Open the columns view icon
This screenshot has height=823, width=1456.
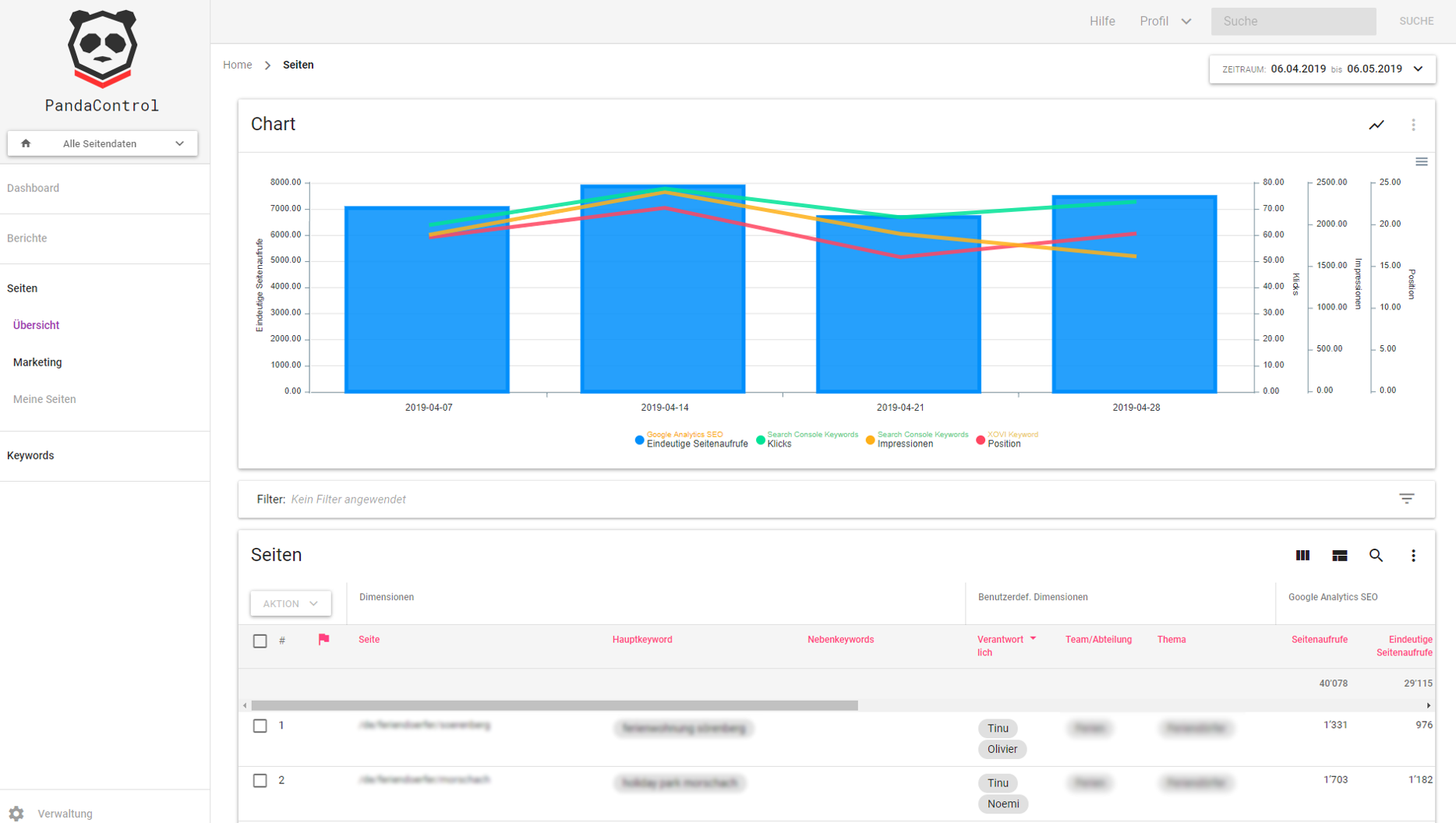(x=1302, y=555)
